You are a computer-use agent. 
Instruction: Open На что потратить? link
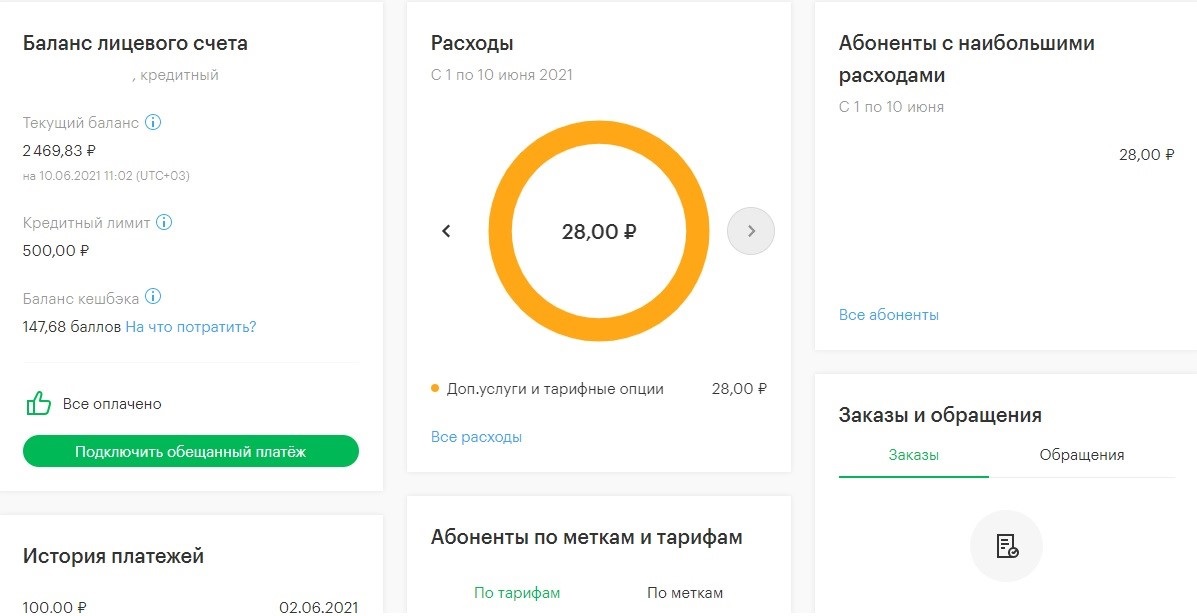click(x=191, y=327)
